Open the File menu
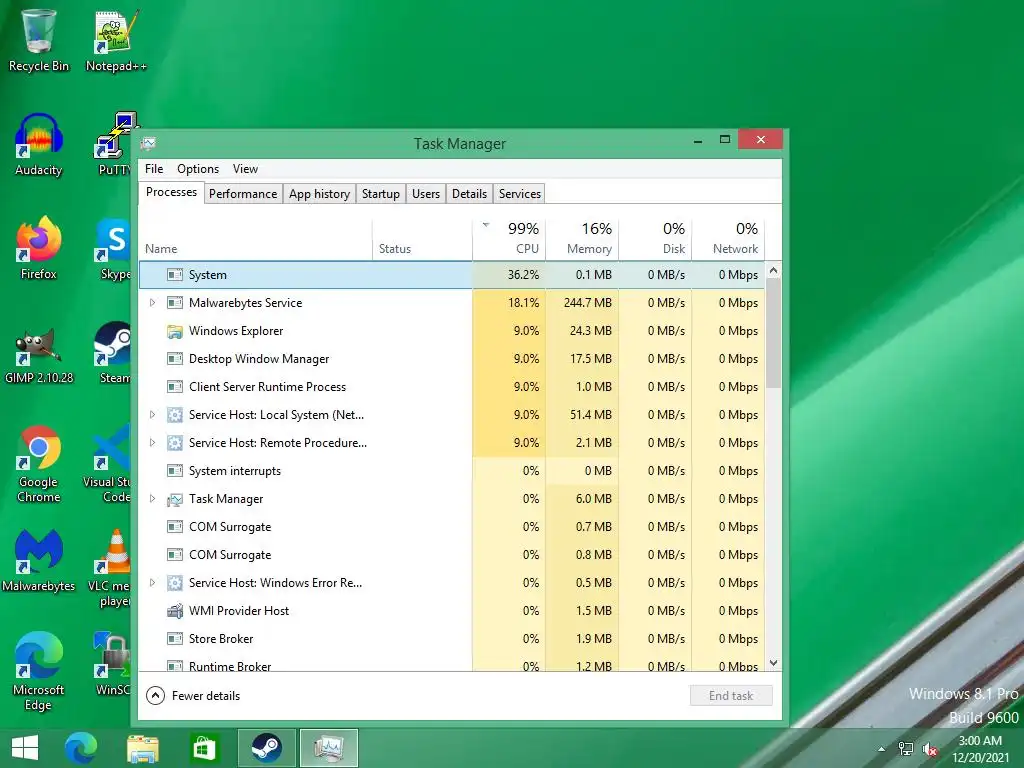The width and height of the screenshot is (1024, 768). [154, 168]
